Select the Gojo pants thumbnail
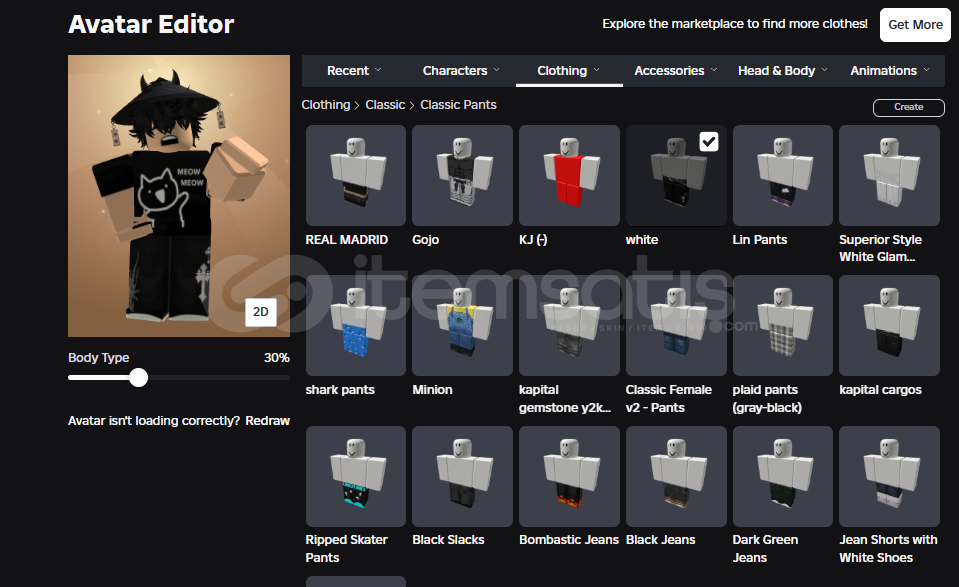Viewport: 959px width, 587px height. tap(462, 175)
